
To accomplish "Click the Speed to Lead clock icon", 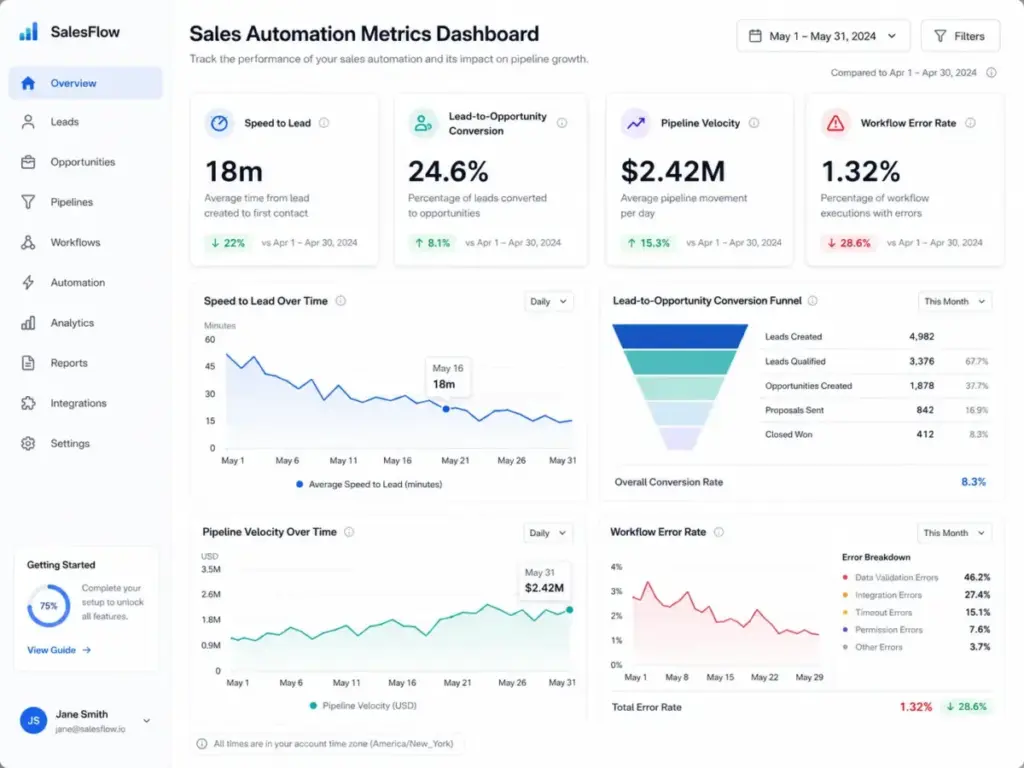I will [x=219, y=123].
